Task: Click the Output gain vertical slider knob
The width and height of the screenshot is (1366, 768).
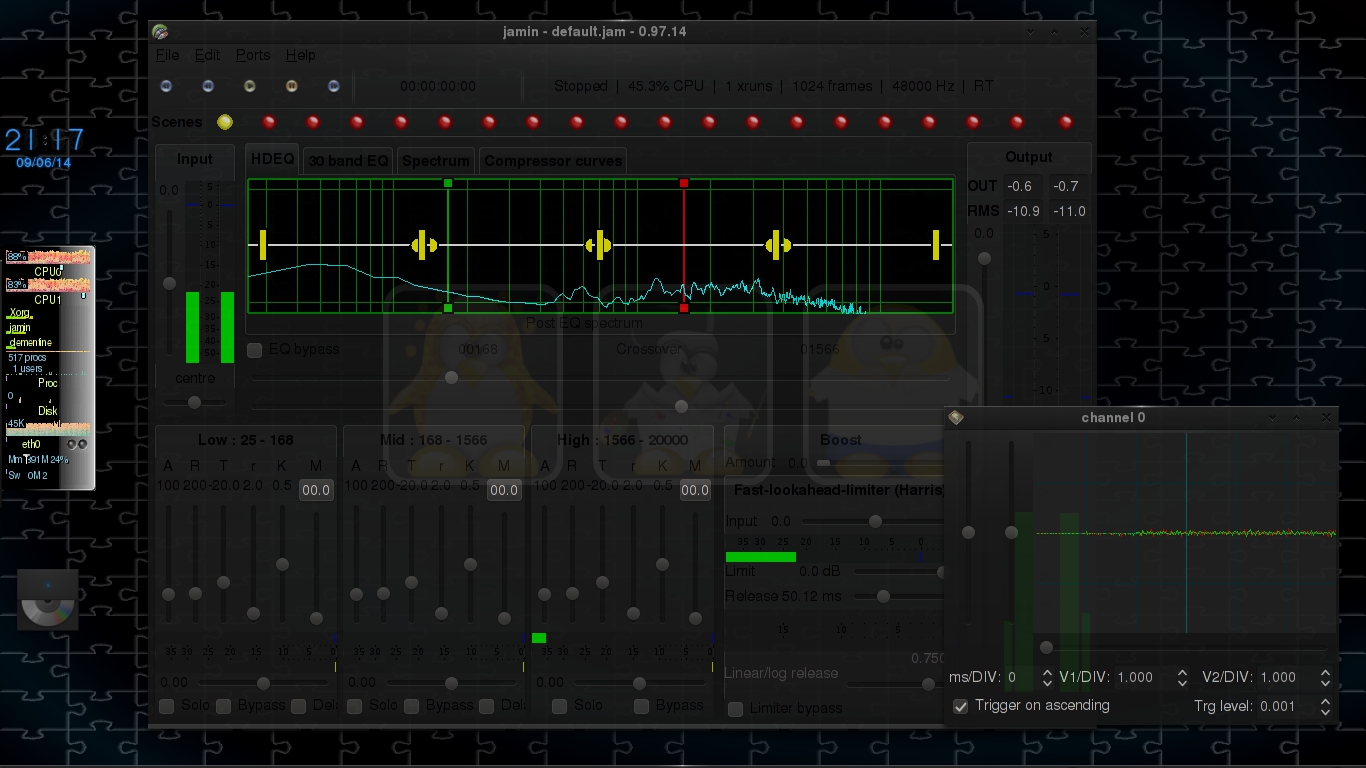Action: click(985, 258)
